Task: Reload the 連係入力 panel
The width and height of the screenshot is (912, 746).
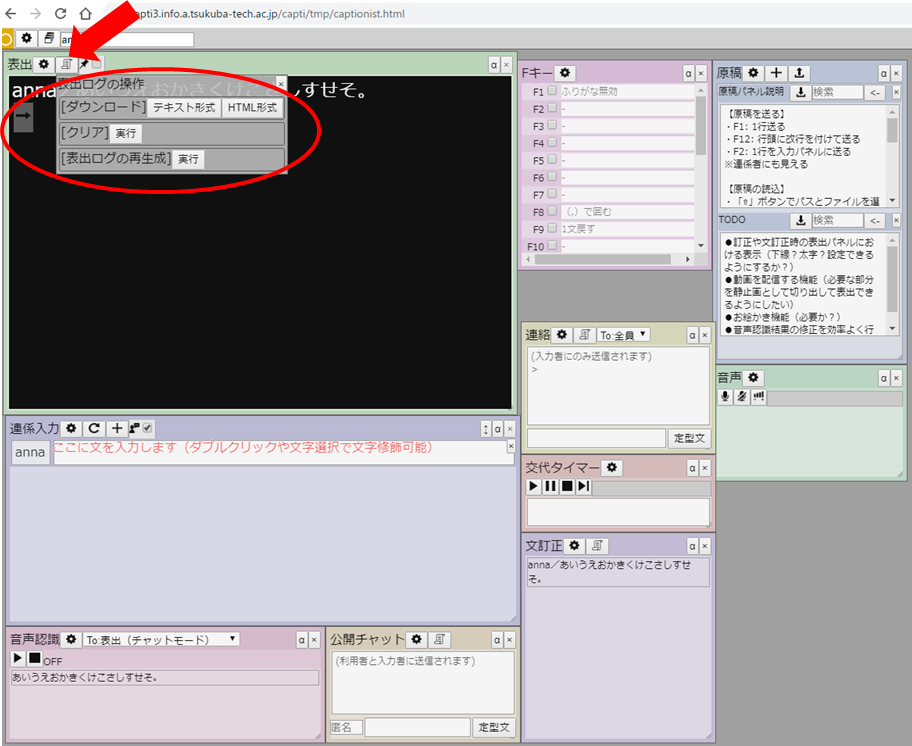Action: [94, 429]
